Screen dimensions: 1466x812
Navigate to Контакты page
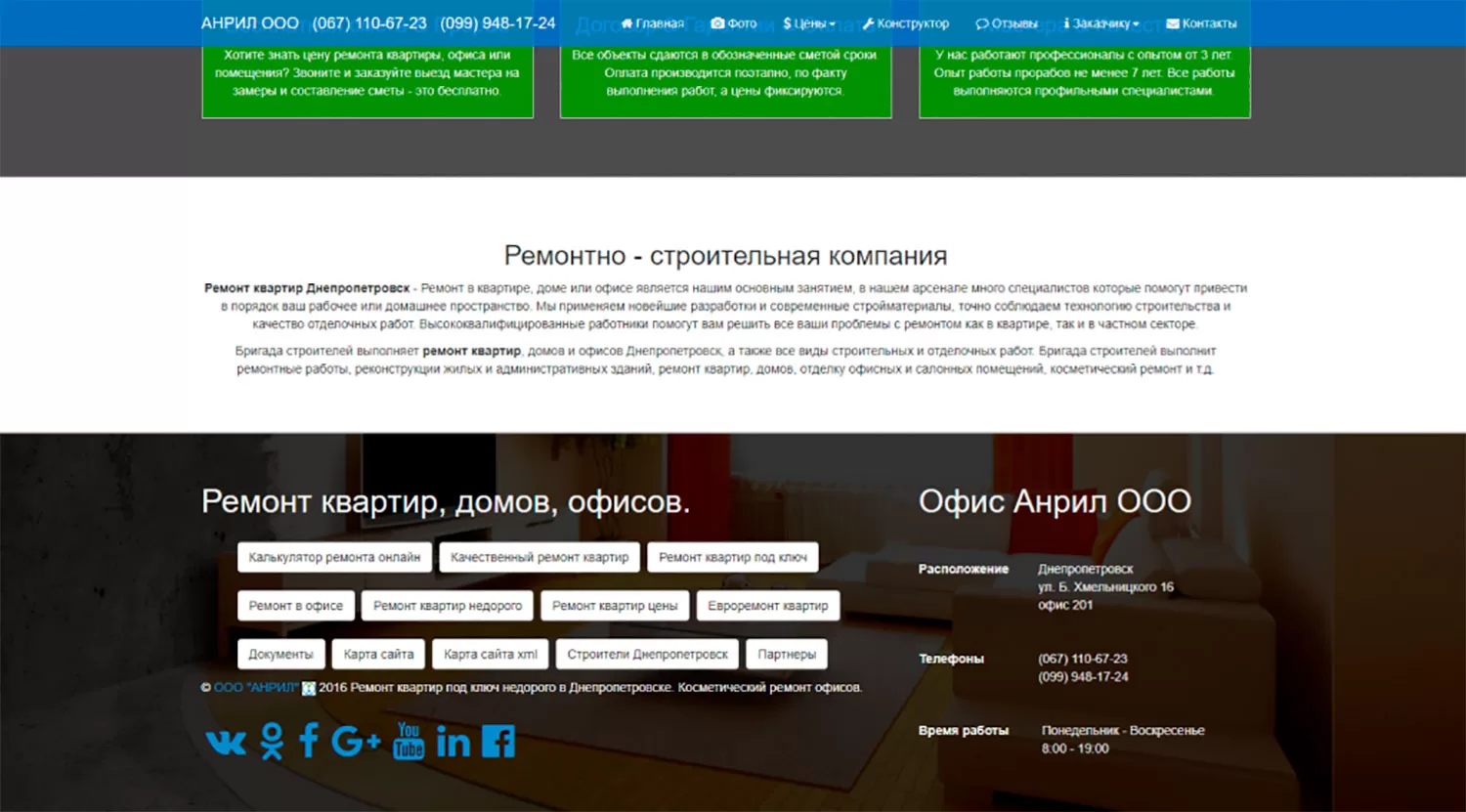[1201, 23]
